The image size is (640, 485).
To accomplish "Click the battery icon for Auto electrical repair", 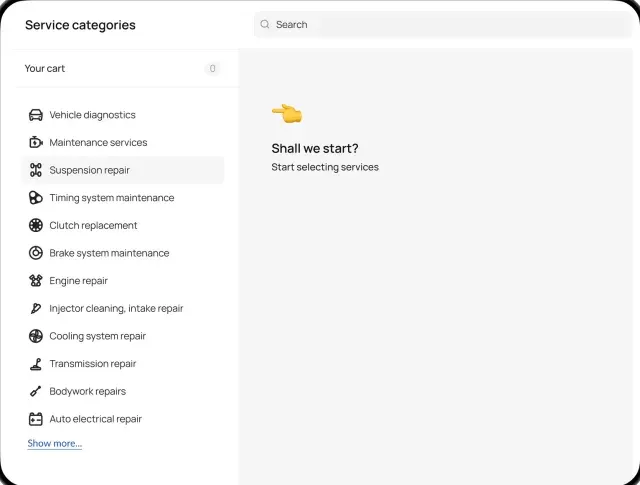I will [36, 419].
